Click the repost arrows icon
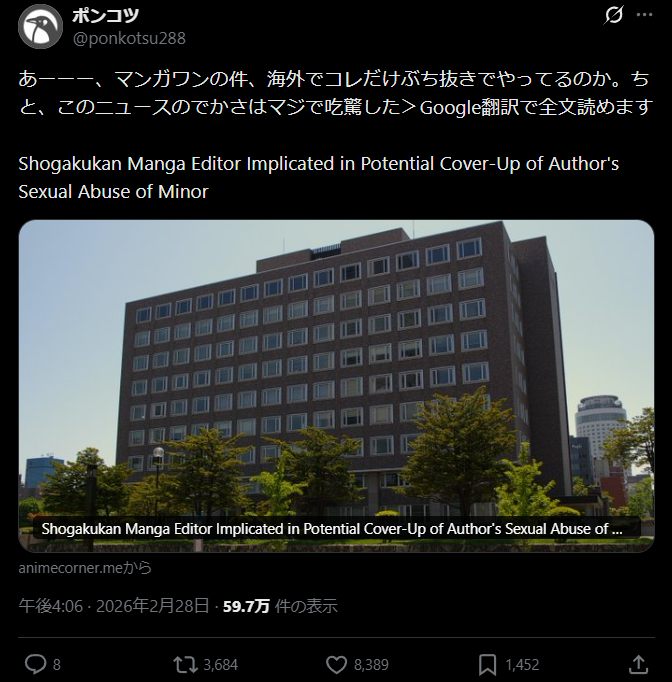Image resolution: width=672 pixels, height=682 pixels. (x=186, y=665)
